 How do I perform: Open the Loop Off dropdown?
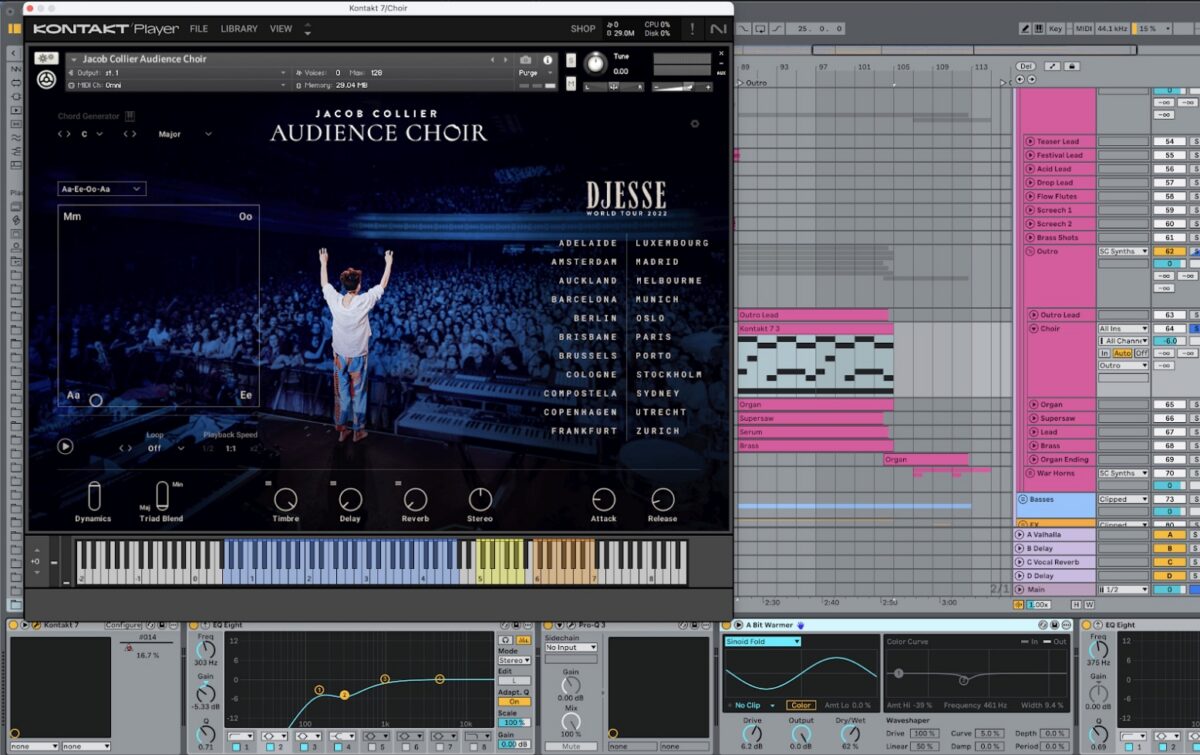[165, 449]
